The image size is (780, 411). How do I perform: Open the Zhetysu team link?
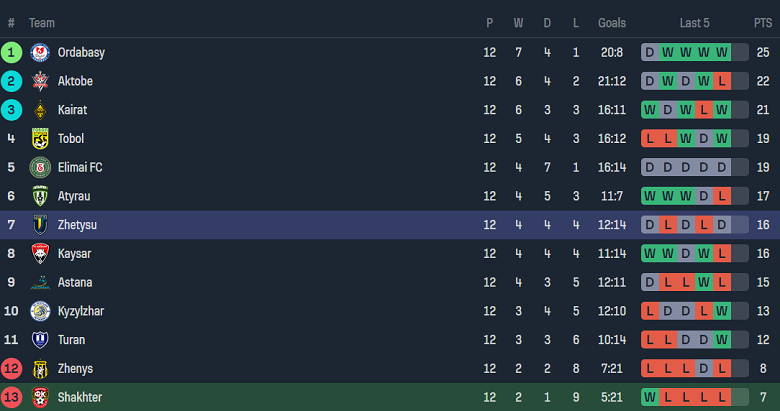point(77,225)
